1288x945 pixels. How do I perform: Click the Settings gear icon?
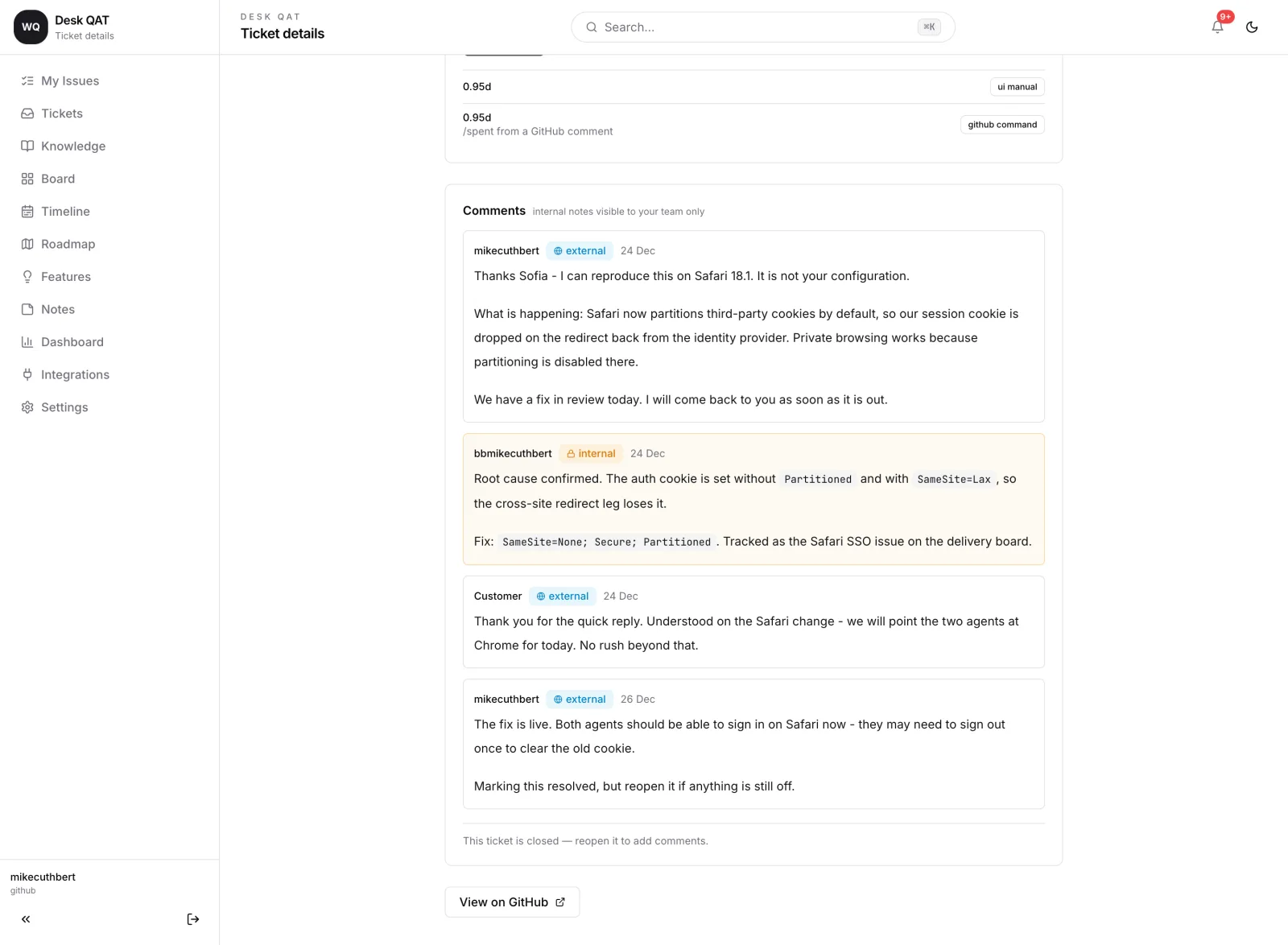[x=27, y=407]
